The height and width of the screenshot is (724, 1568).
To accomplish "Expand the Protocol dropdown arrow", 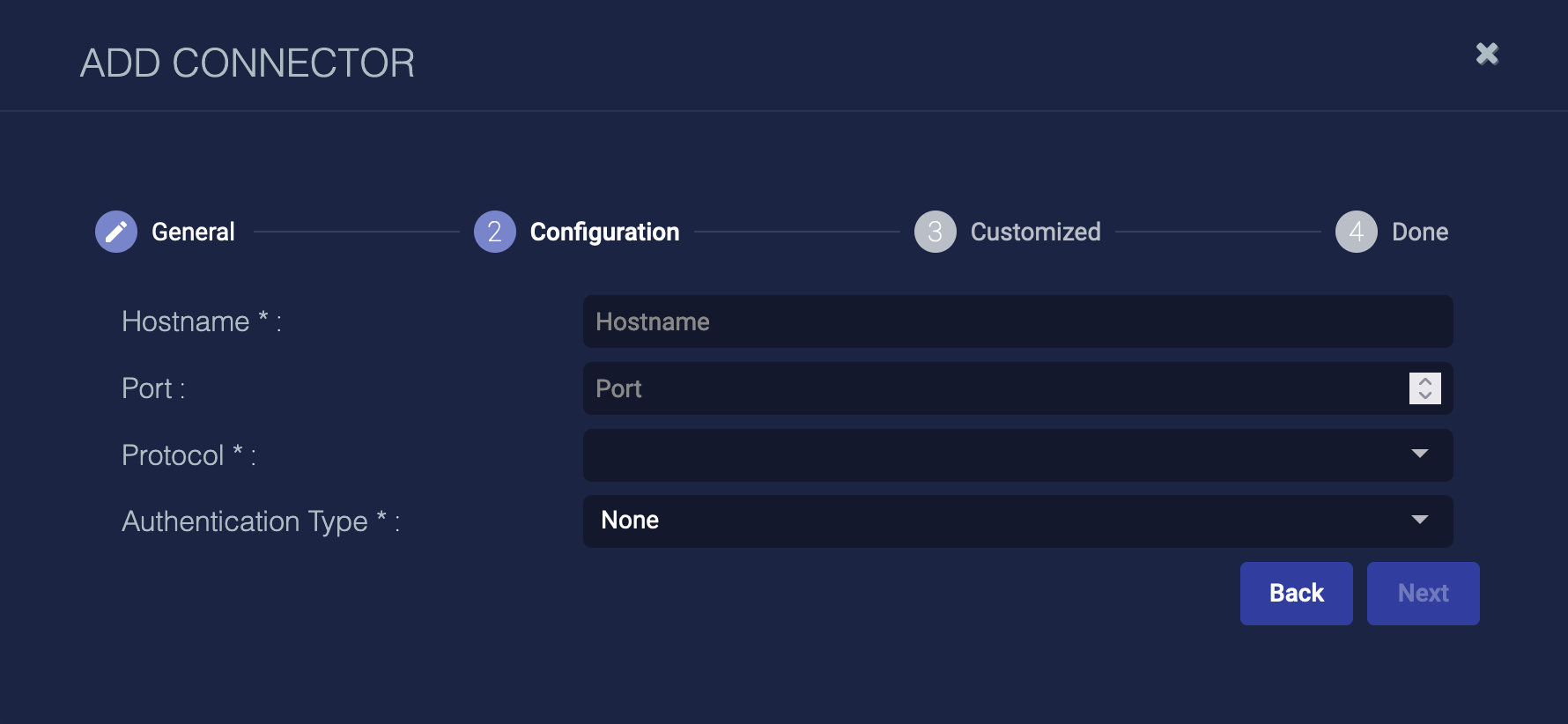I will click(1419, 454).
